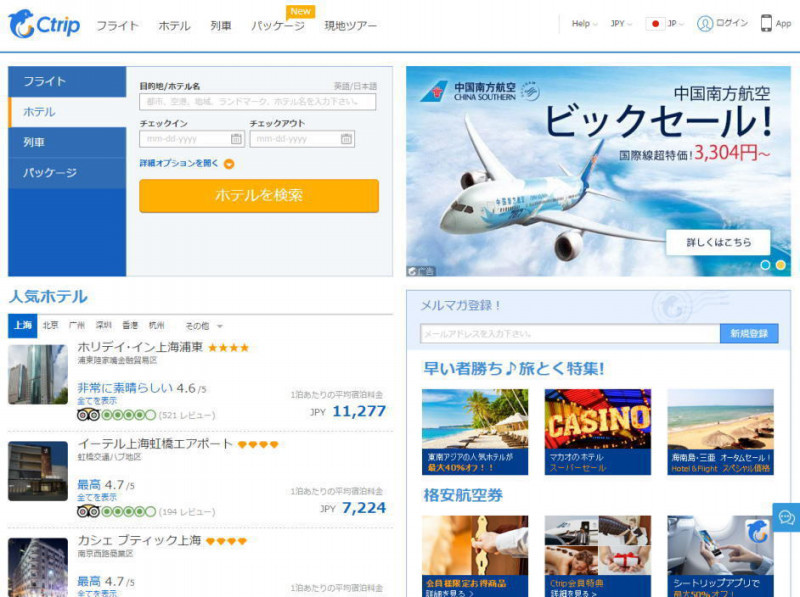Image resolution: width=800 pixels, height=597 pixels.
Task: Select 深圳 city tab
Action: coord(103,326)
